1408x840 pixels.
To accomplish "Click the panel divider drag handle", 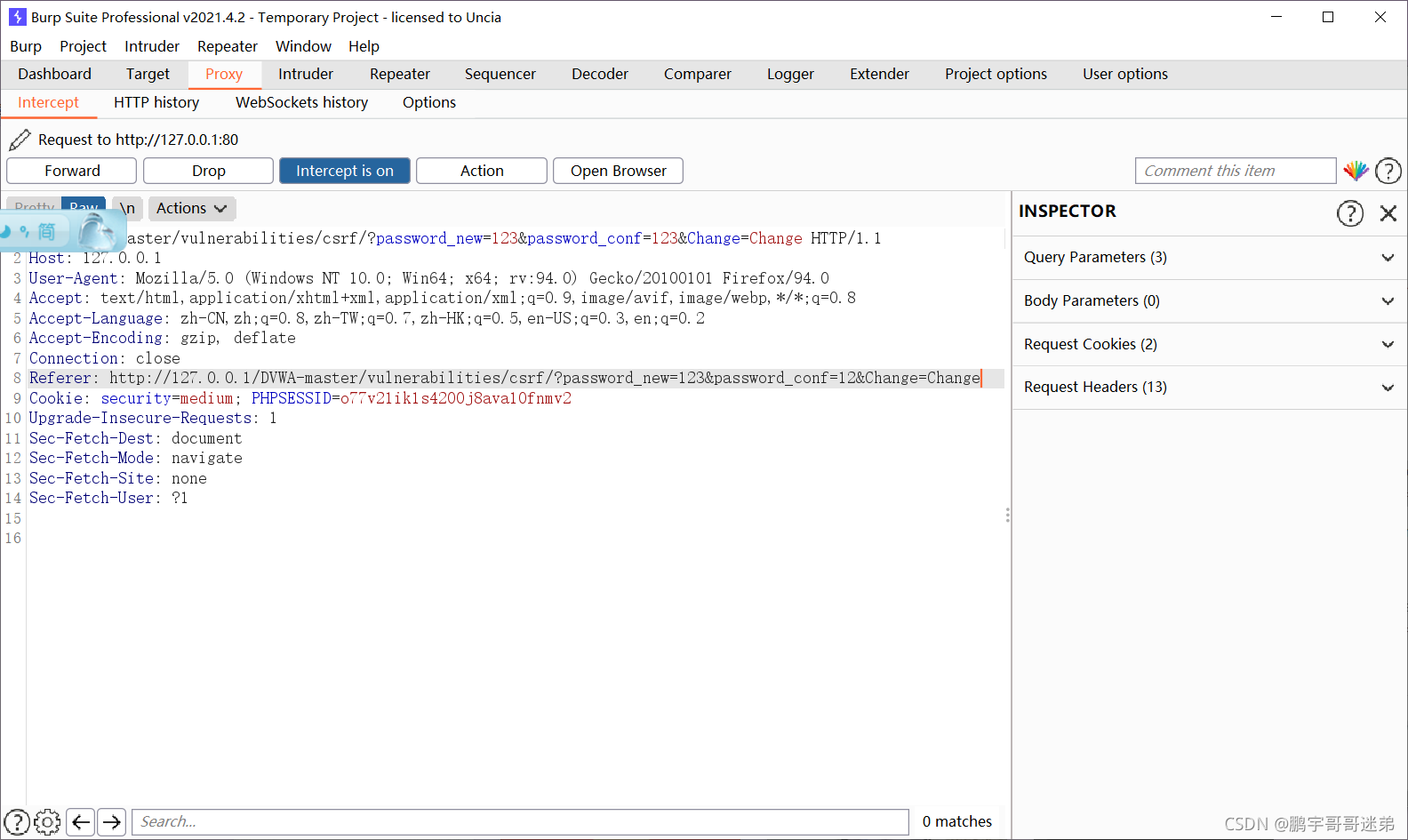I will coord(1007,516).
